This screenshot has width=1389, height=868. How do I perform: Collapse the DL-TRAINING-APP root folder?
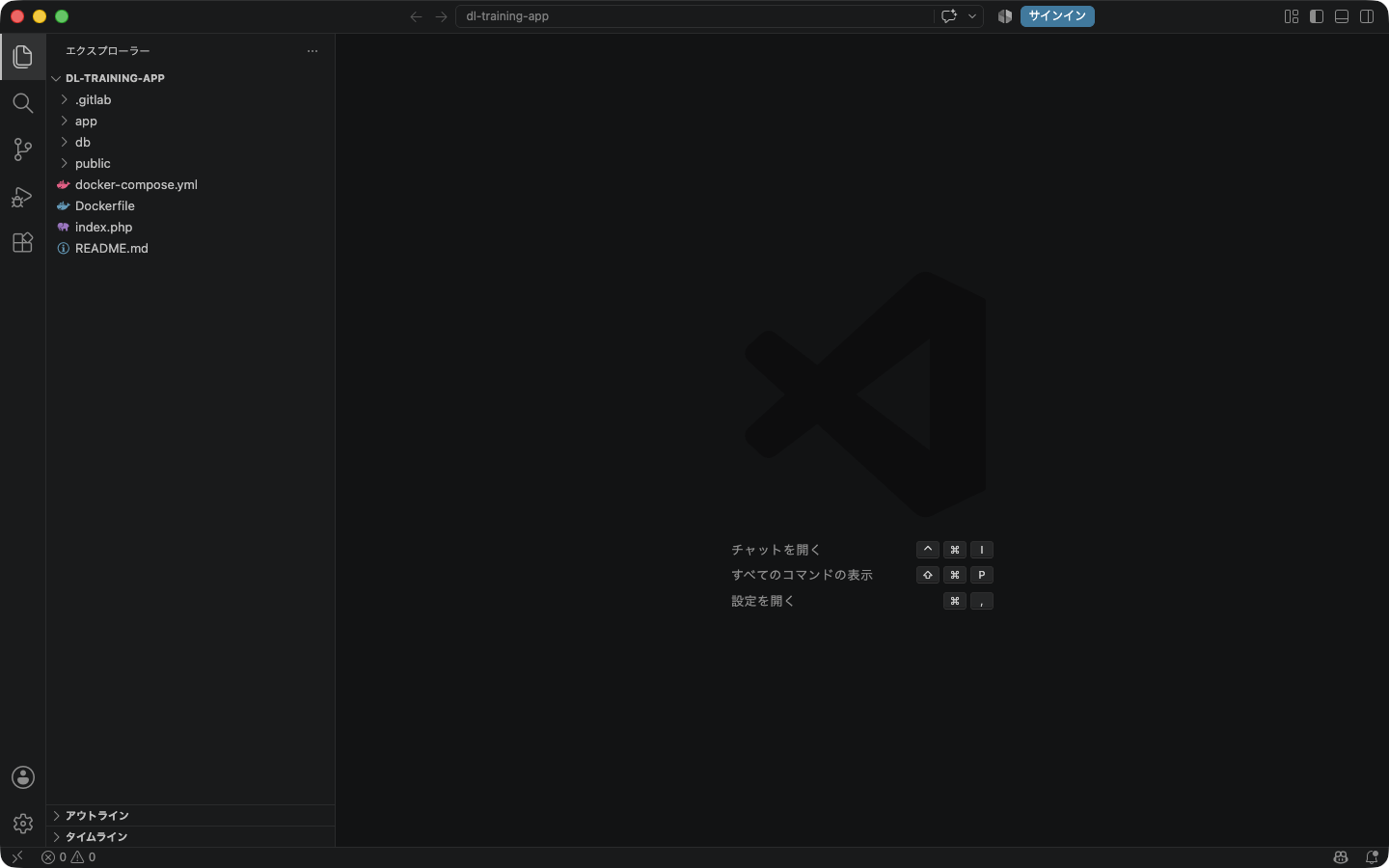[190, 78]
